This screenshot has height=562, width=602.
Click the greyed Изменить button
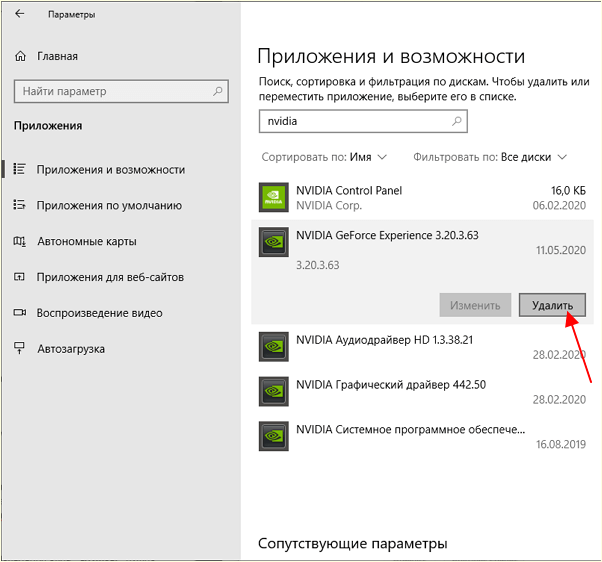(x=475, y=305)
